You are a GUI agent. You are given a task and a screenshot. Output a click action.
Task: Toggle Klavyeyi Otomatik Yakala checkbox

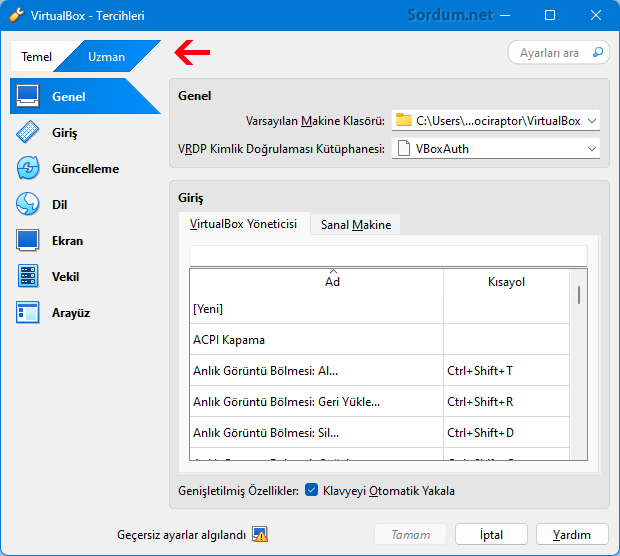pos(311,490)
